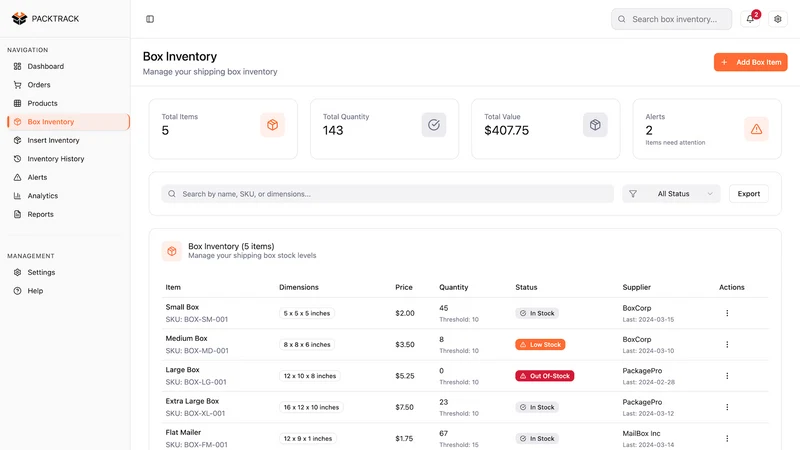The height and width of the screenshot is (450, 800).
Task: Open Insert Inventory page
Action: (68, 140)
